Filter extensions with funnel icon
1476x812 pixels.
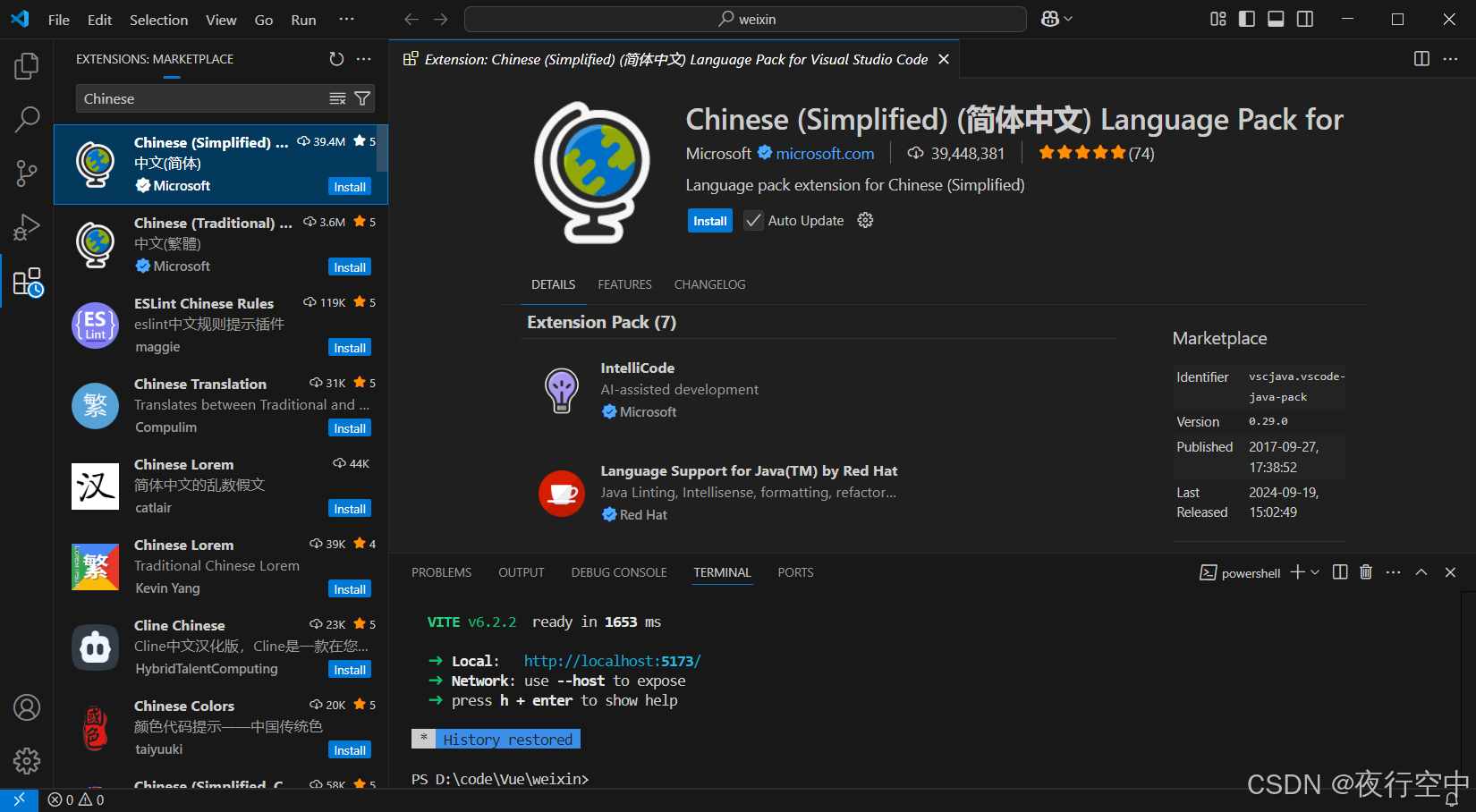point(362,98)
